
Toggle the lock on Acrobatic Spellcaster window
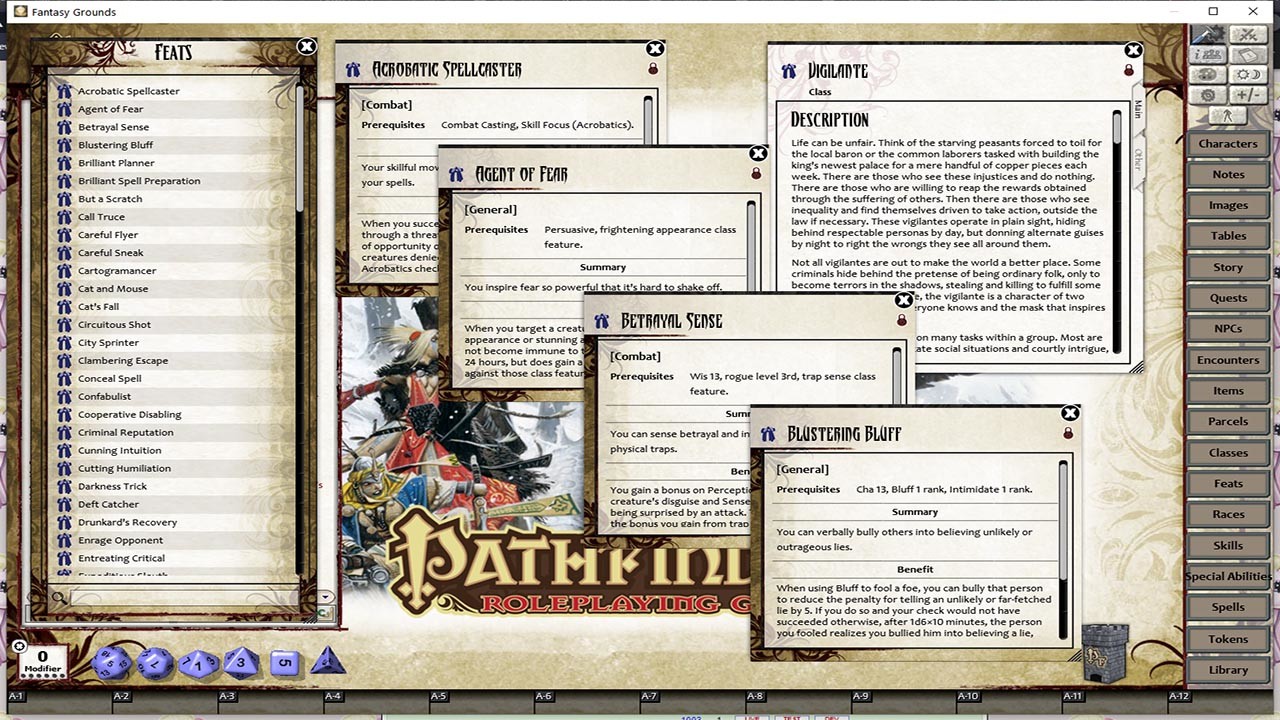[653, 70]
